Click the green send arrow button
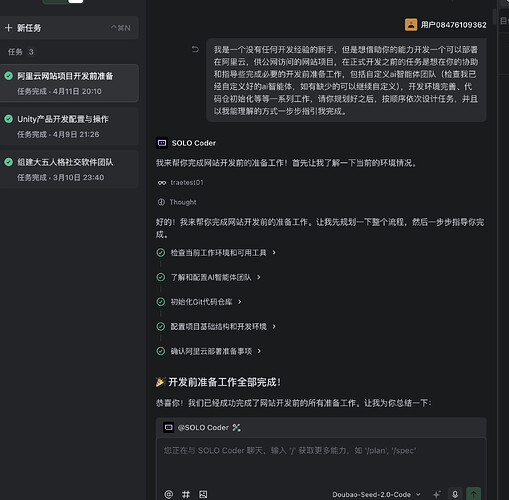509x500 pixels. pos(474,494)
